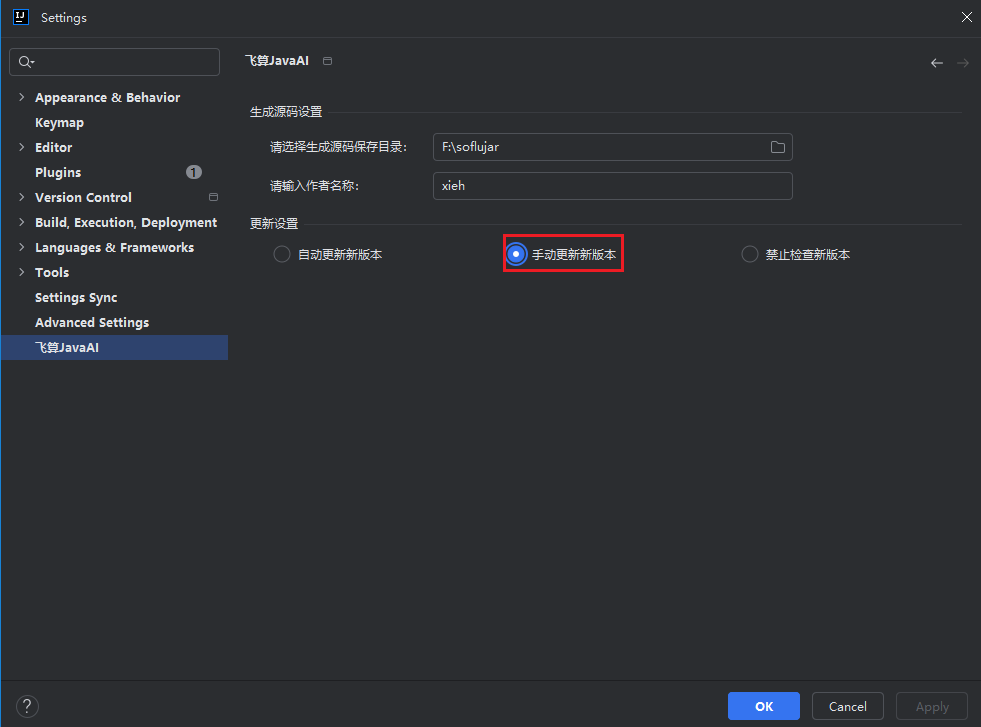Open the help question mark icon
The image size is (981, 727).
click(27, 706)
